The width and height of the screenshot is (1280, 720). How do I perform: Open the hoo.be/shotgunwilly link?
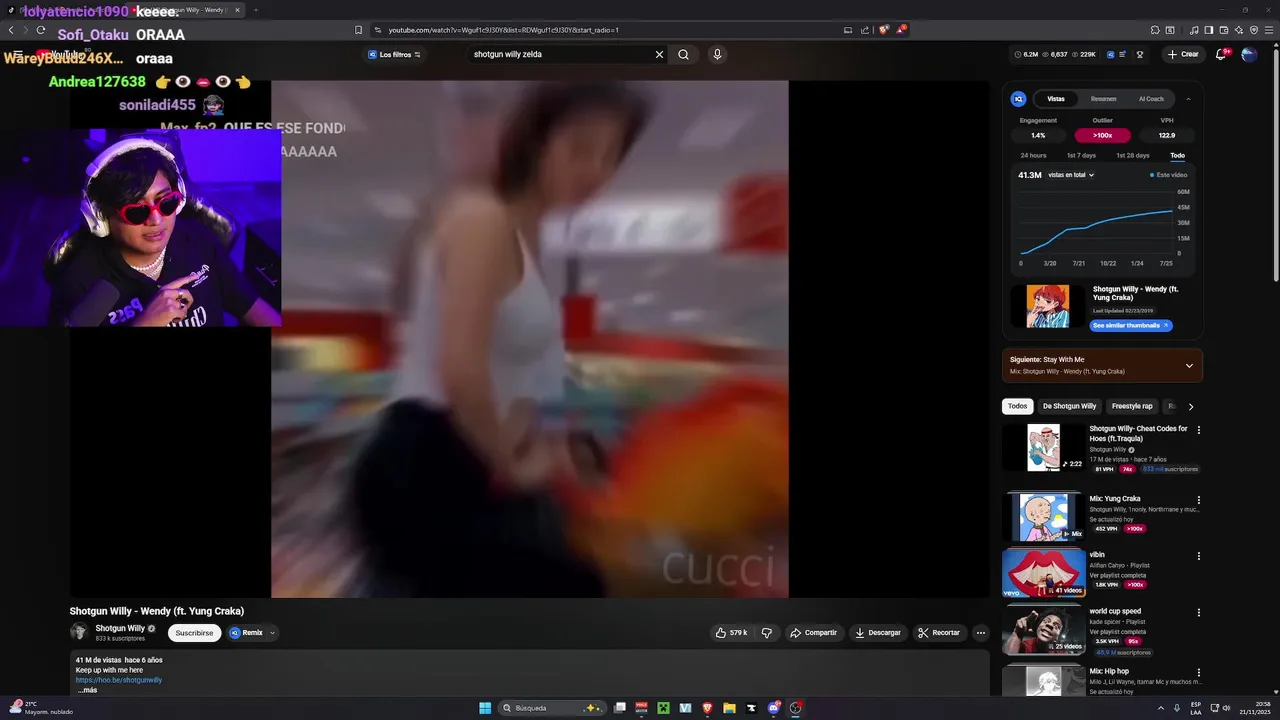point(119,680)
